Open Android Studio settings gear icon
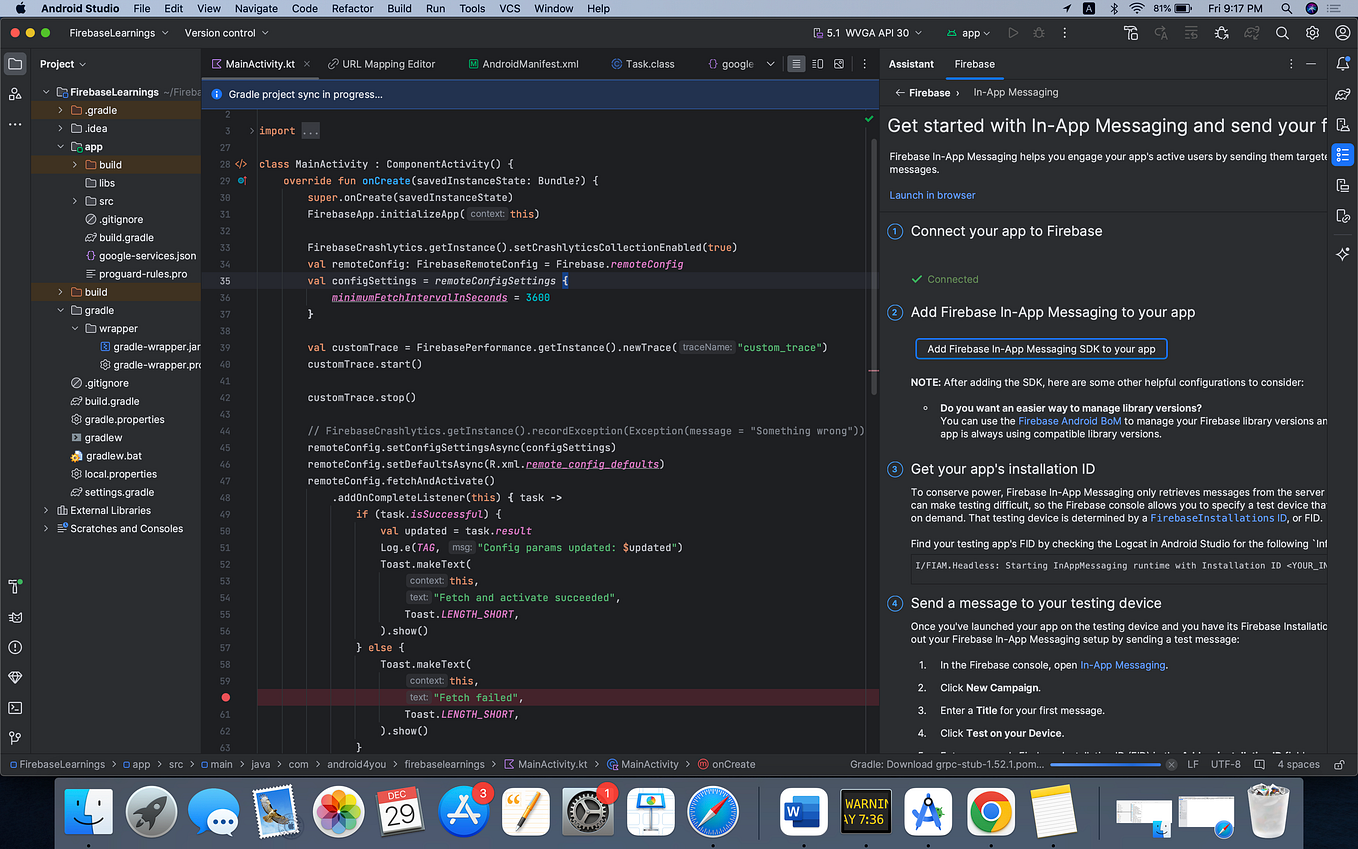This screenshot has width=1358, height=849. click(x=1312, y=32)
